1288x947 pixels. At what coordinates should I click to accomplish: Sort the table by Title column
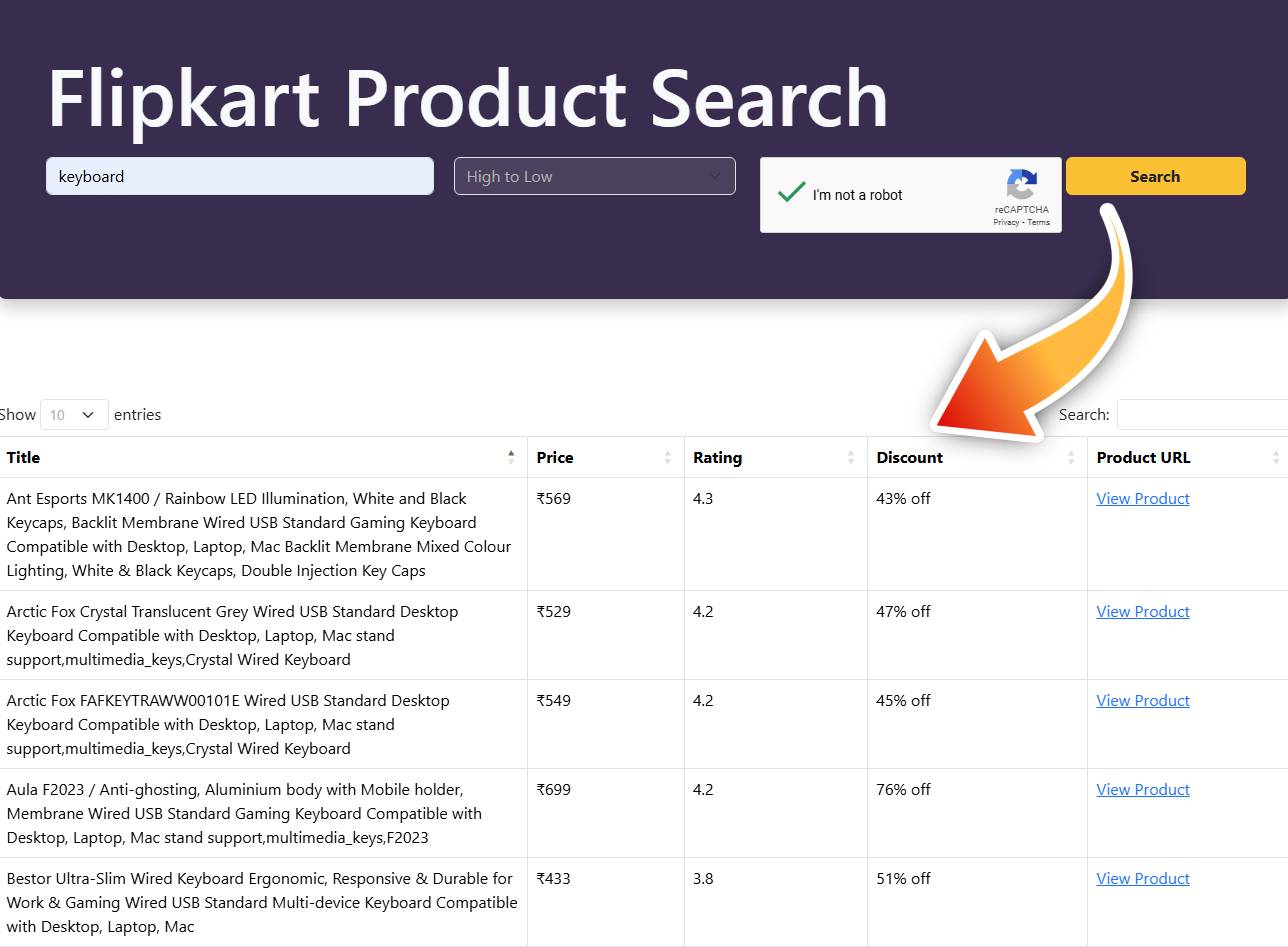point(263,457)
